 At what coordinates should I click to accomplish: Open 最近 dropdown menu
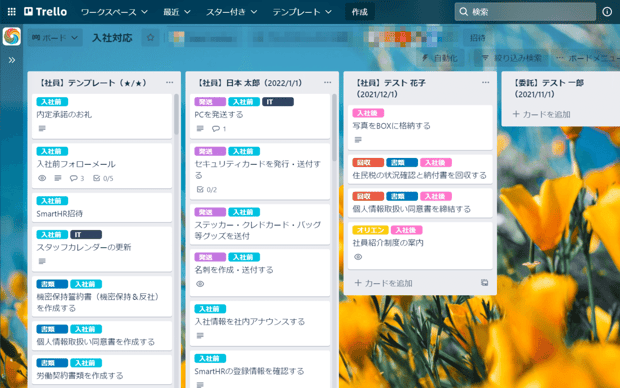(177, 12)
